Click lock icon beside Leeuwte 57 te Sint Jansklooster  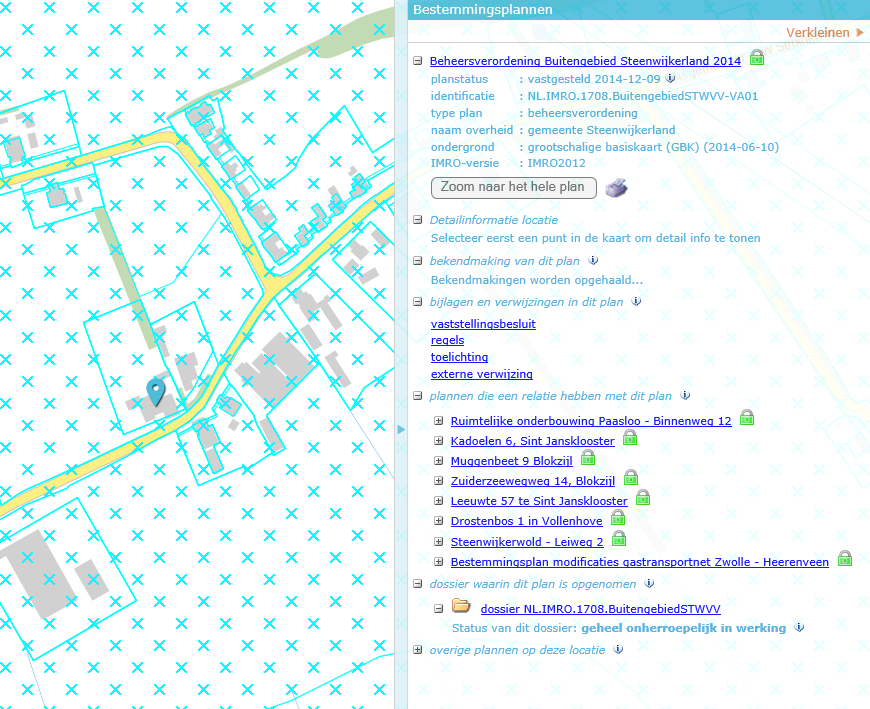coord(643,497)
